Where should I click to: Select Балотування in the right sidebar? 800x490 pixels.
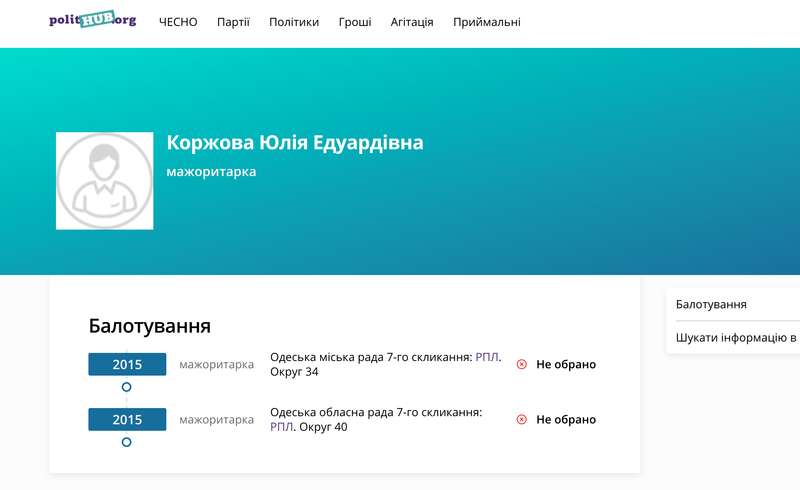click(x=711, y=304)
